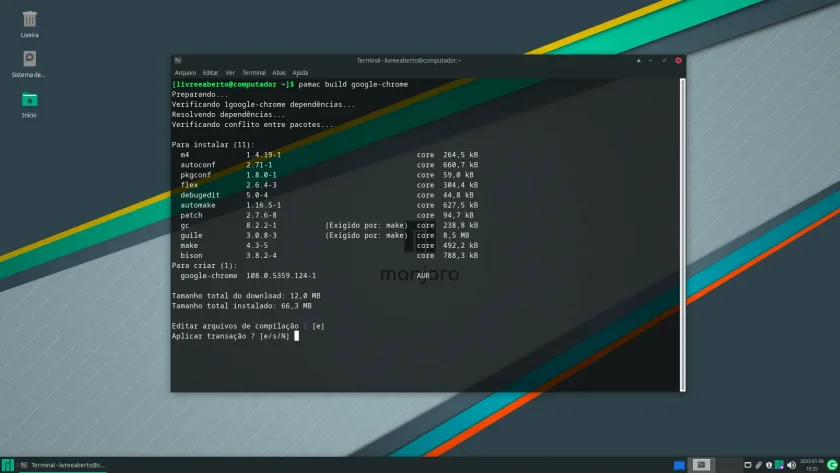840x473 pixels.
Task: Click the keep-on-top arrow in the title bar
Action: click(x=639, y=61)
